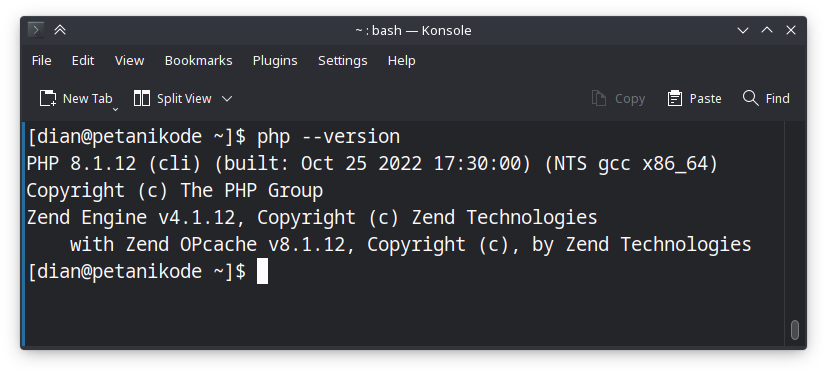827x374 pixels.
Task: Open the Help menu
Action: click(401, 61)
